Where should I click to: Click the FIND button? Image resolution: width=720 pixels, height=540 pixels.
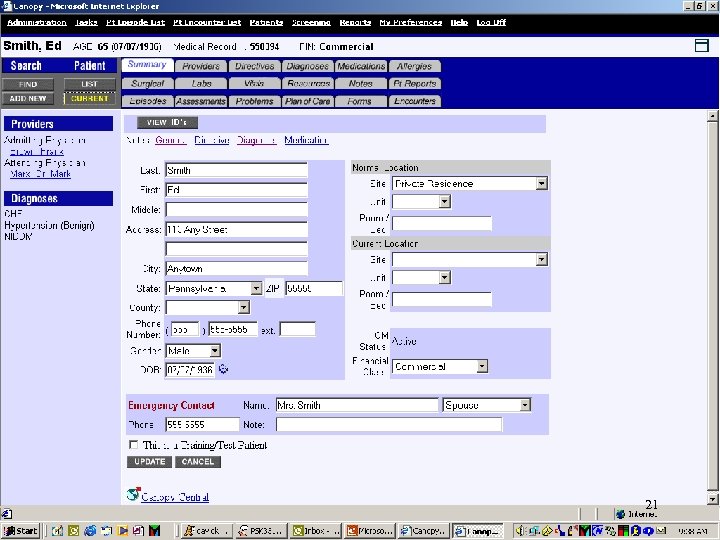point(28,84)
